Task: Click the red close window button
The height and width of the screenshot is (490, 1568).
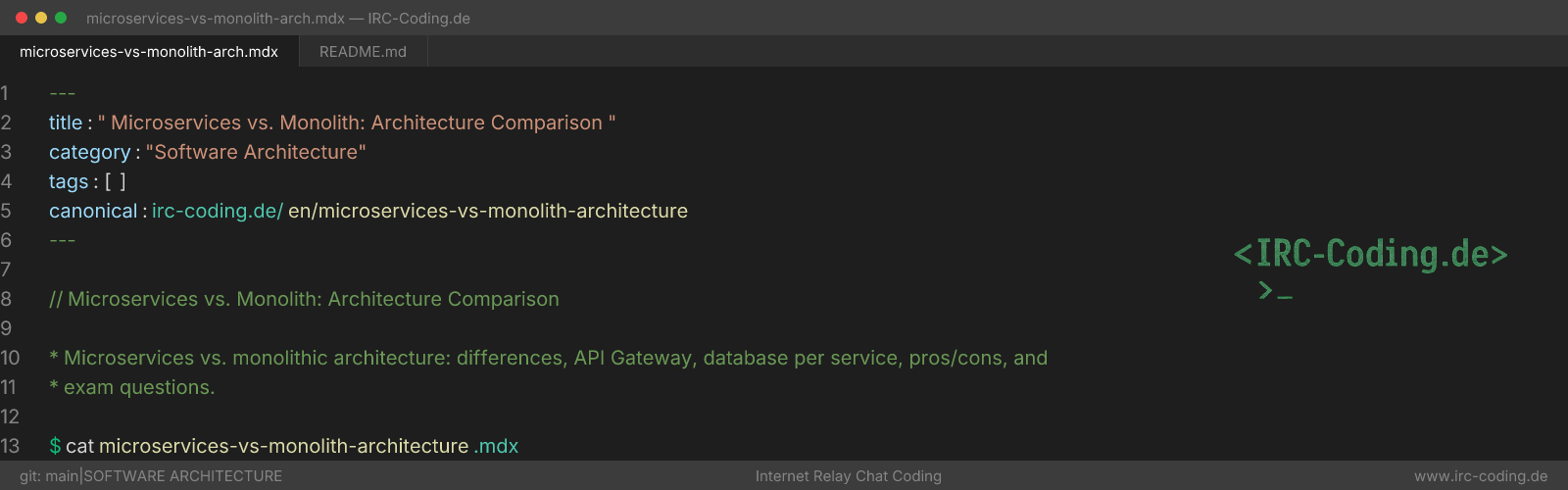Action: click(22, 18)
